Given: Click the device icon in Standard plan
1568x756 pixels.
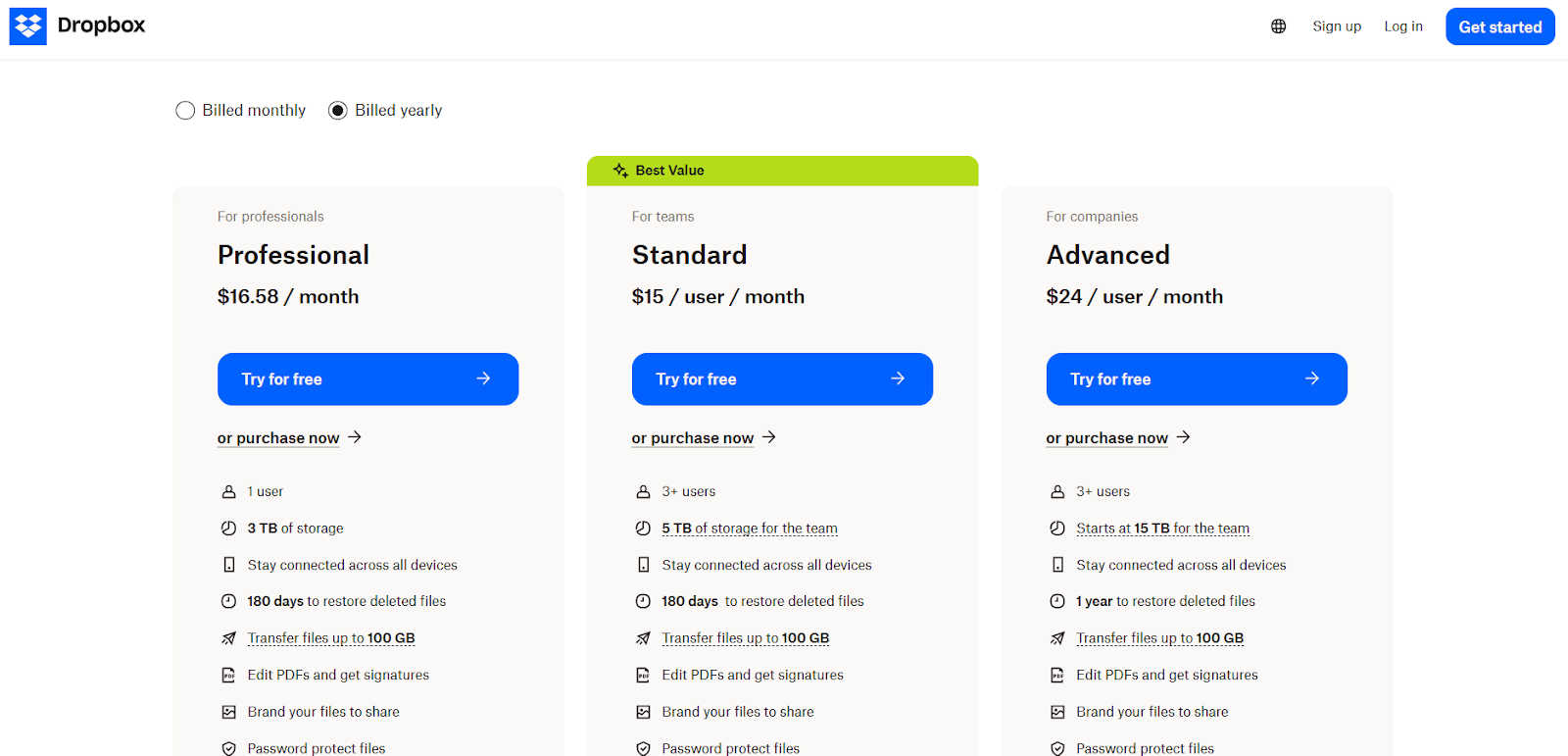Looking at the screenshot, I should point(643,565).
